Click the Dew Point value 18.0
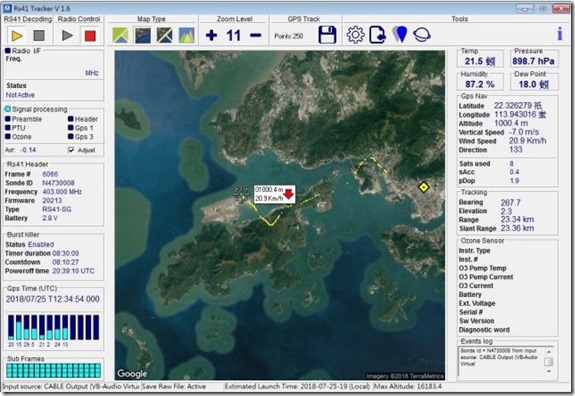The image size is (575, 396). (534, 84)
